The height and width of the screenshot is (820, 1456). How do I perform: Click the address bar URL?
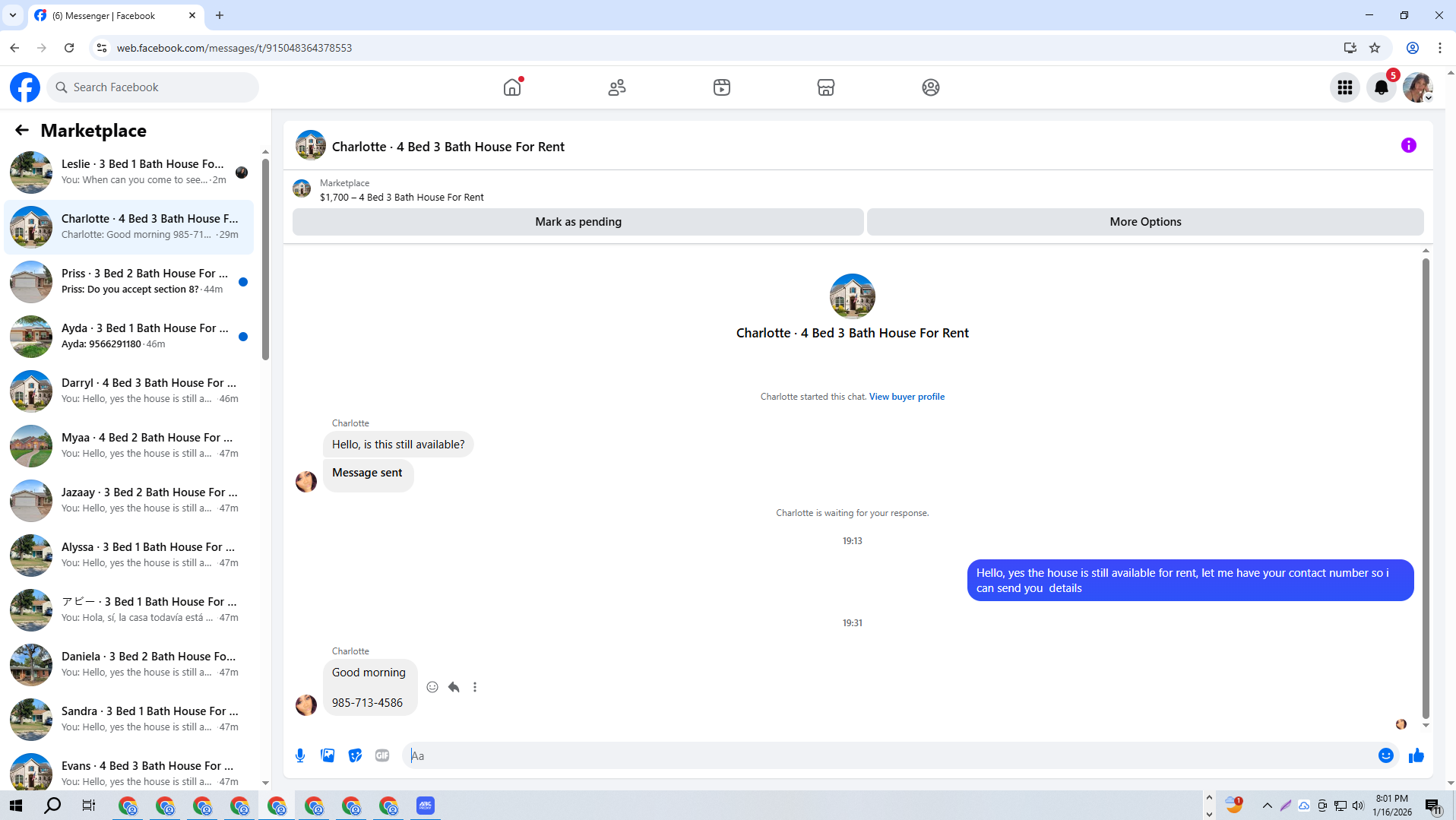(x=234, y=48)
